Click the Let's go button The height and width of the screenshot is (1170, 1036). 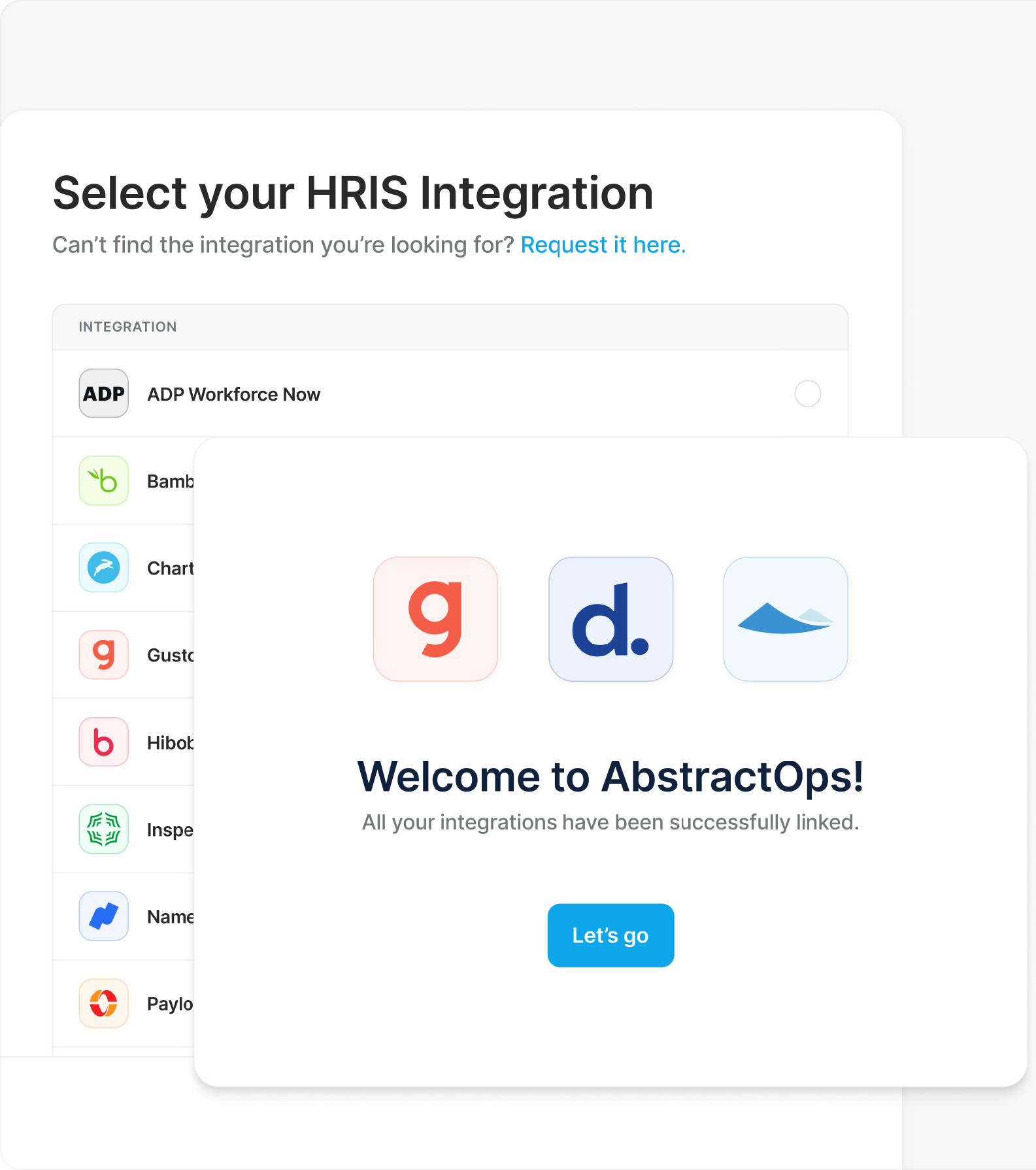(610, 935)
